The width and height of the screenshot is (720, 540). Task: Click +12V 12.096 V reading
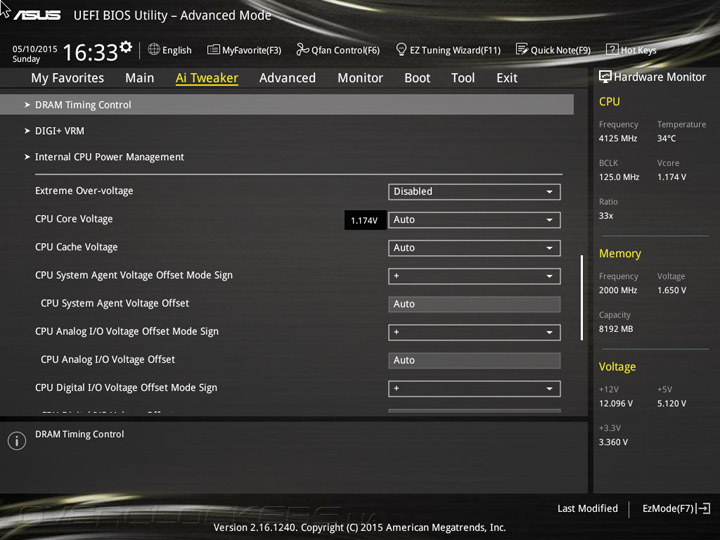616,404
